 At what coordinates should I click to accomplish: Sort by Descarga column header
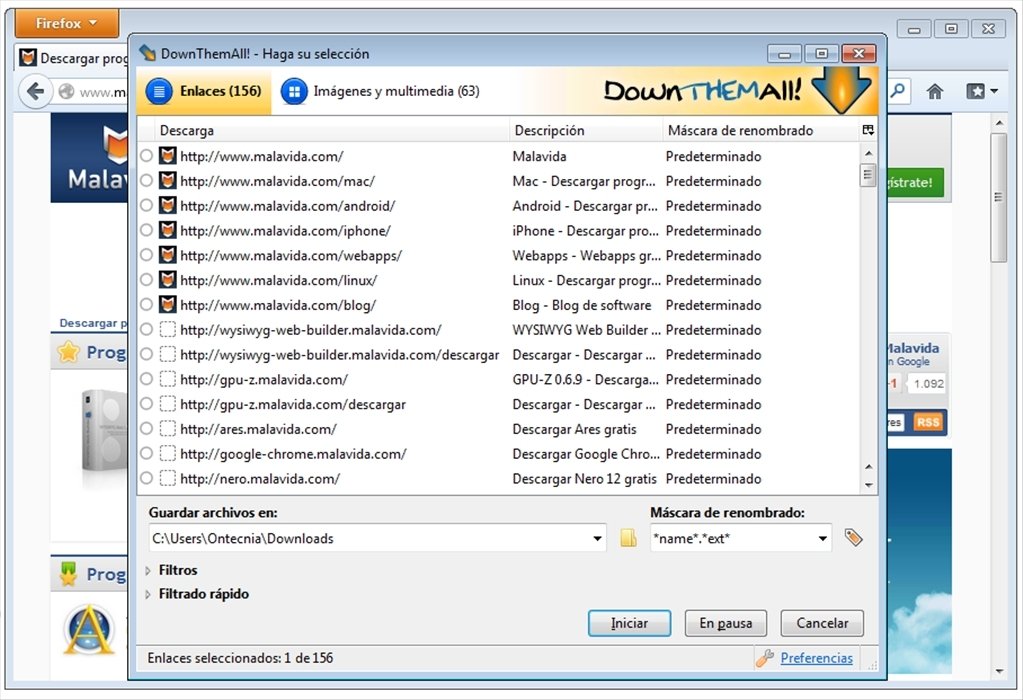pos(332,130)
